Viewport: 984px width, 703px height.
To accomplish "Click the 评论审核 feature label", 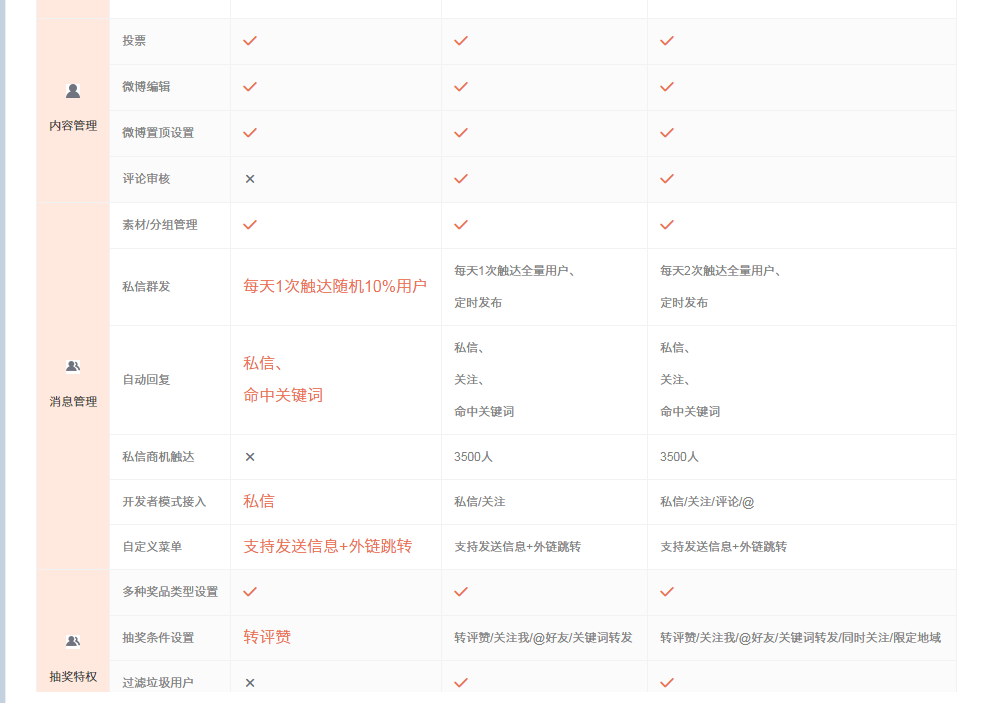I will coord(146,179).
